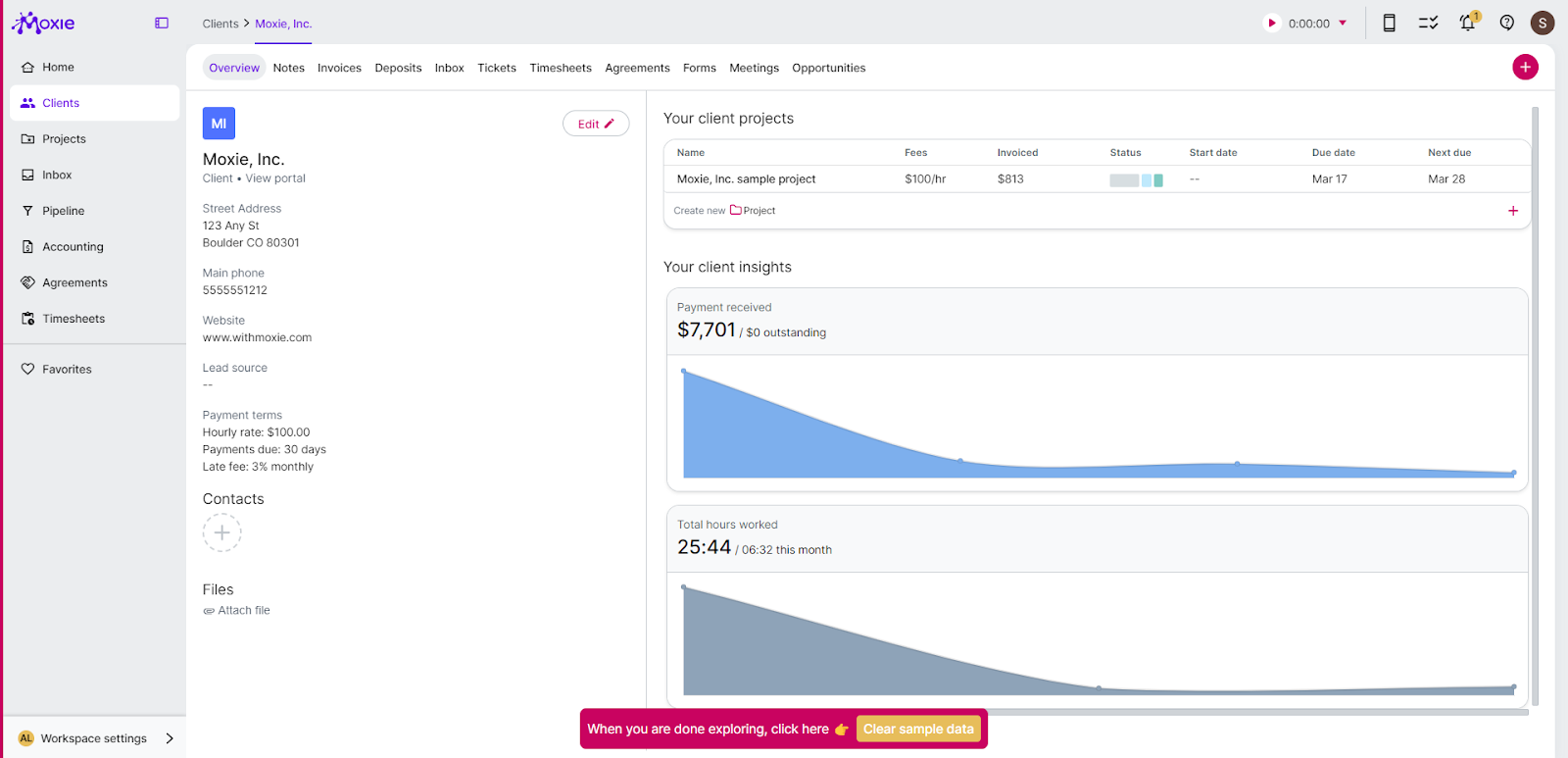Open the task checklist icon
Screen dimensions: 1568x758
pos(1428,23)
